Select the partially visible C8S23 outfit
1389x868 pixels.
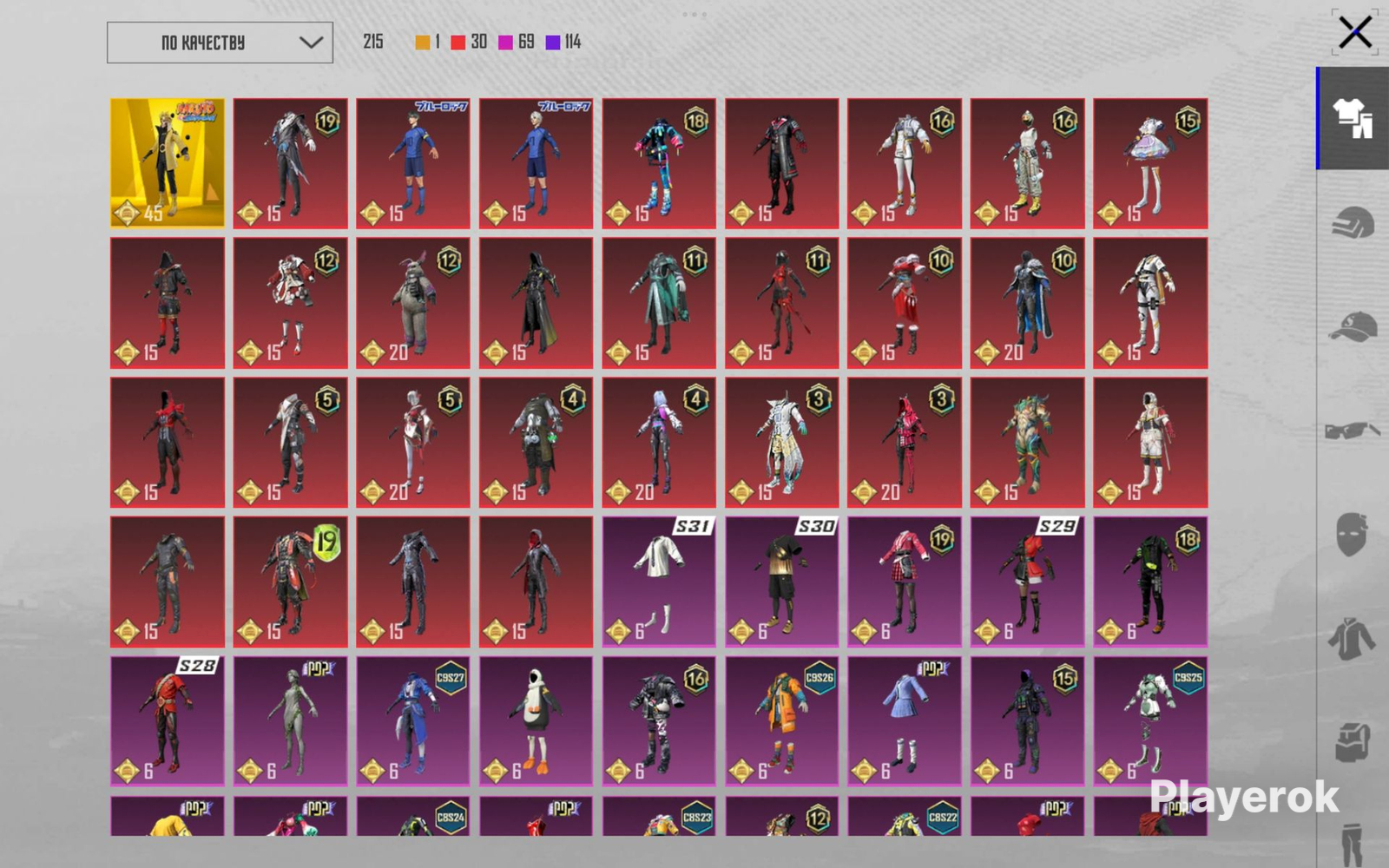(659, 816)
